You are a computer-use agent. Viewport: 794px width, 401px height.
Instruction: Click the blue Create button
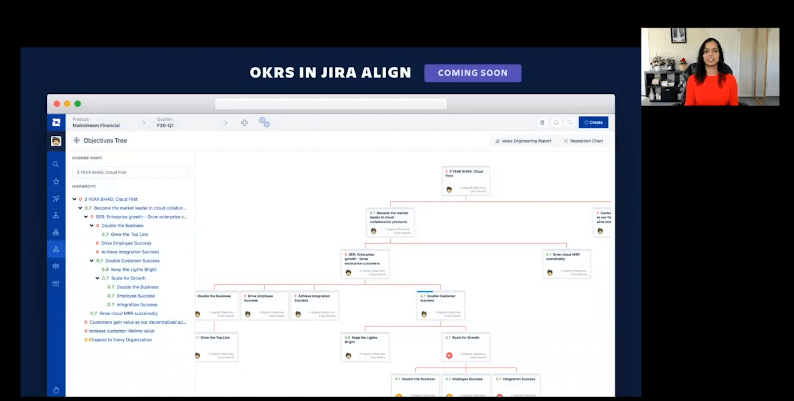593,122
